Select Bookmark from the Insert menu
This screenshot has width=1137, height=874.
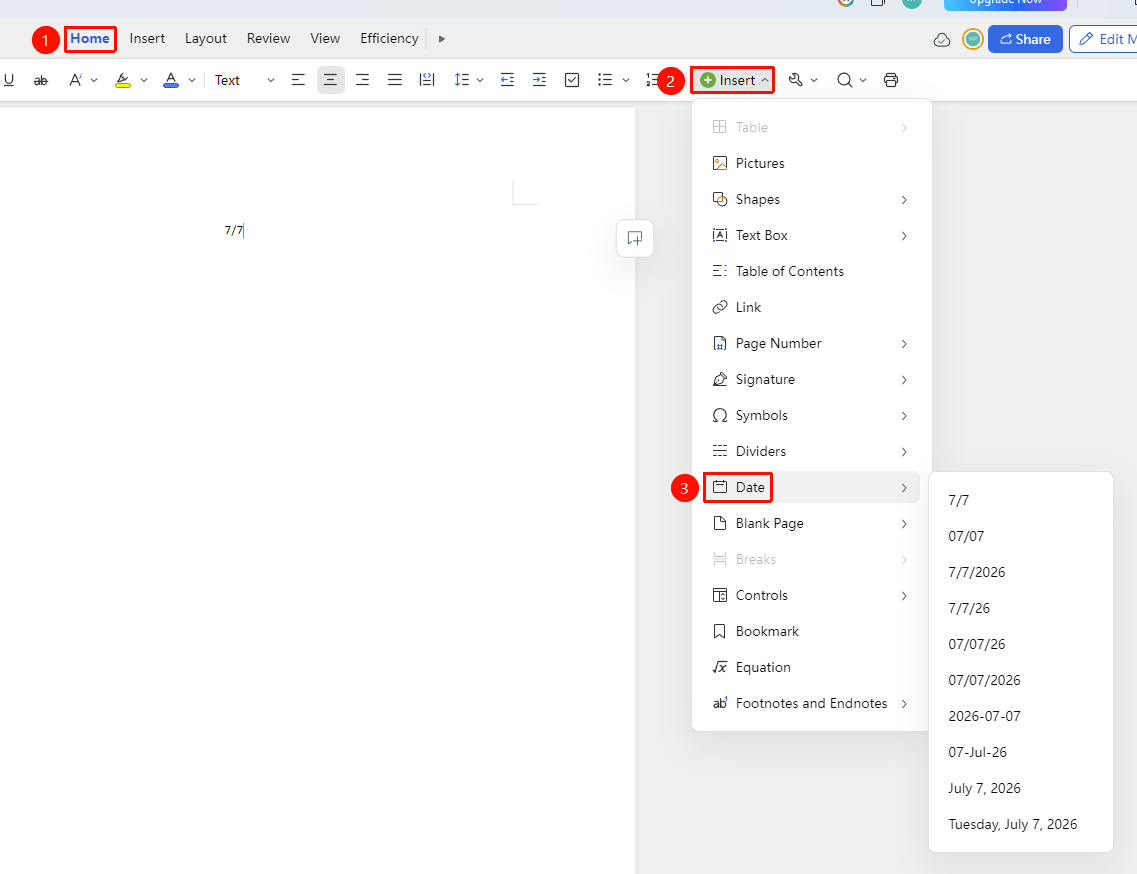click(x=810, y=631)
